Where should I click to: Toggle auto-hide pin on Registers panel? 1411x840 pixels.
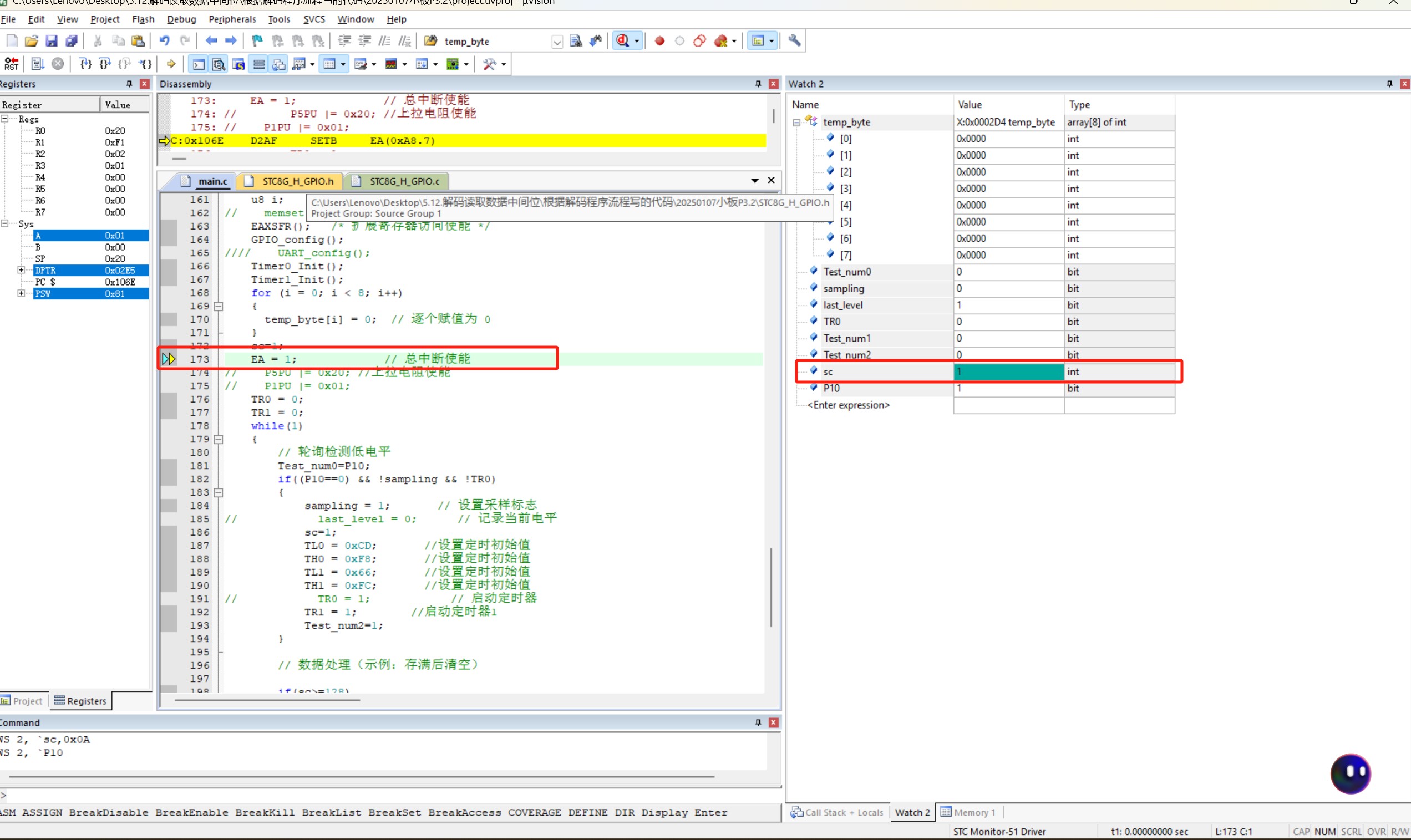(129, 84)
